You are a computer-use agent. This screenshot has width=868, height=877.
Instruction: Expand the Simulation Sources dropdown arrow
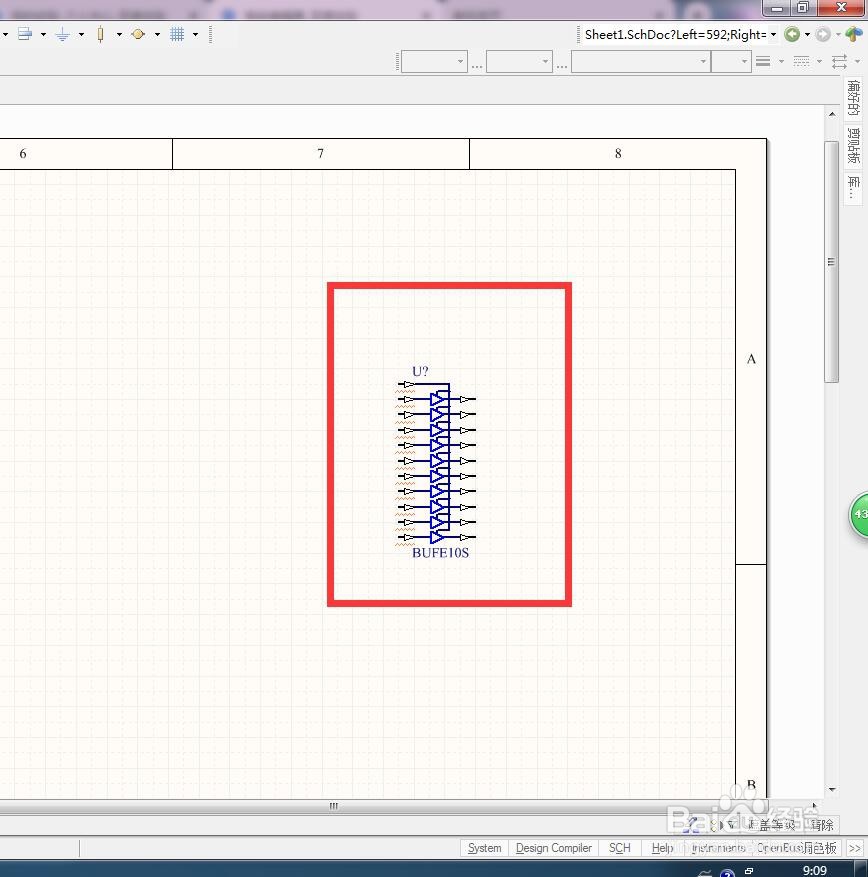click(157, 35)
